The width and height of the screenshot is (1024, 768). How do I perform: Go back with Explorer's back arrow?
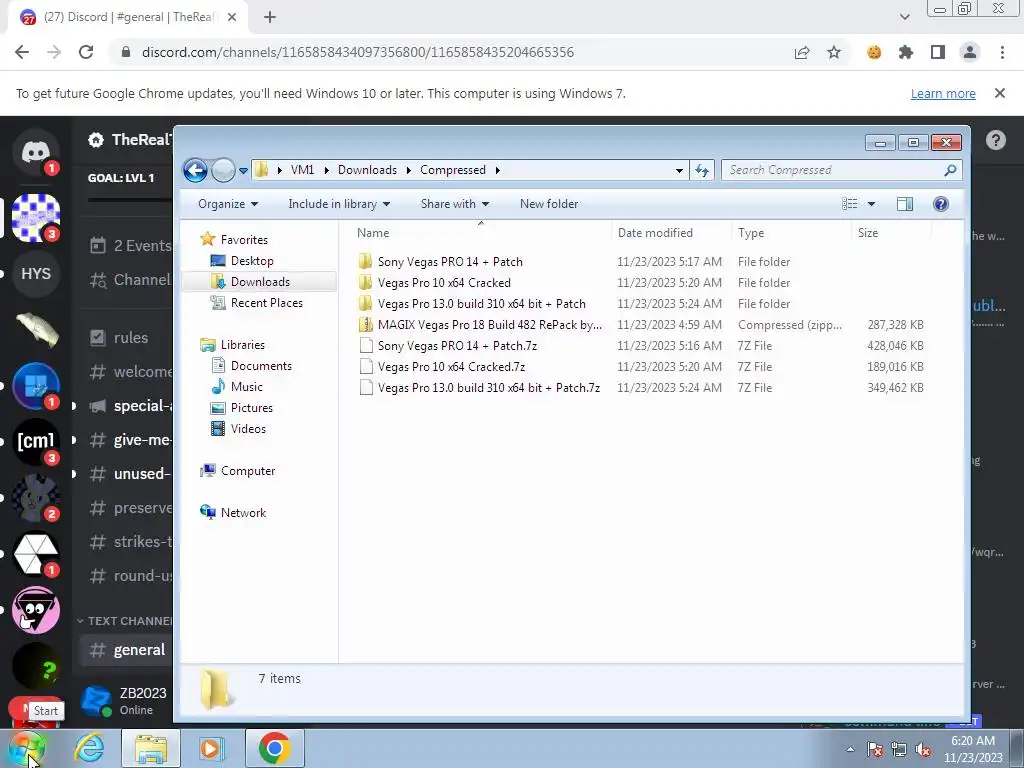[x=195, y=170]
